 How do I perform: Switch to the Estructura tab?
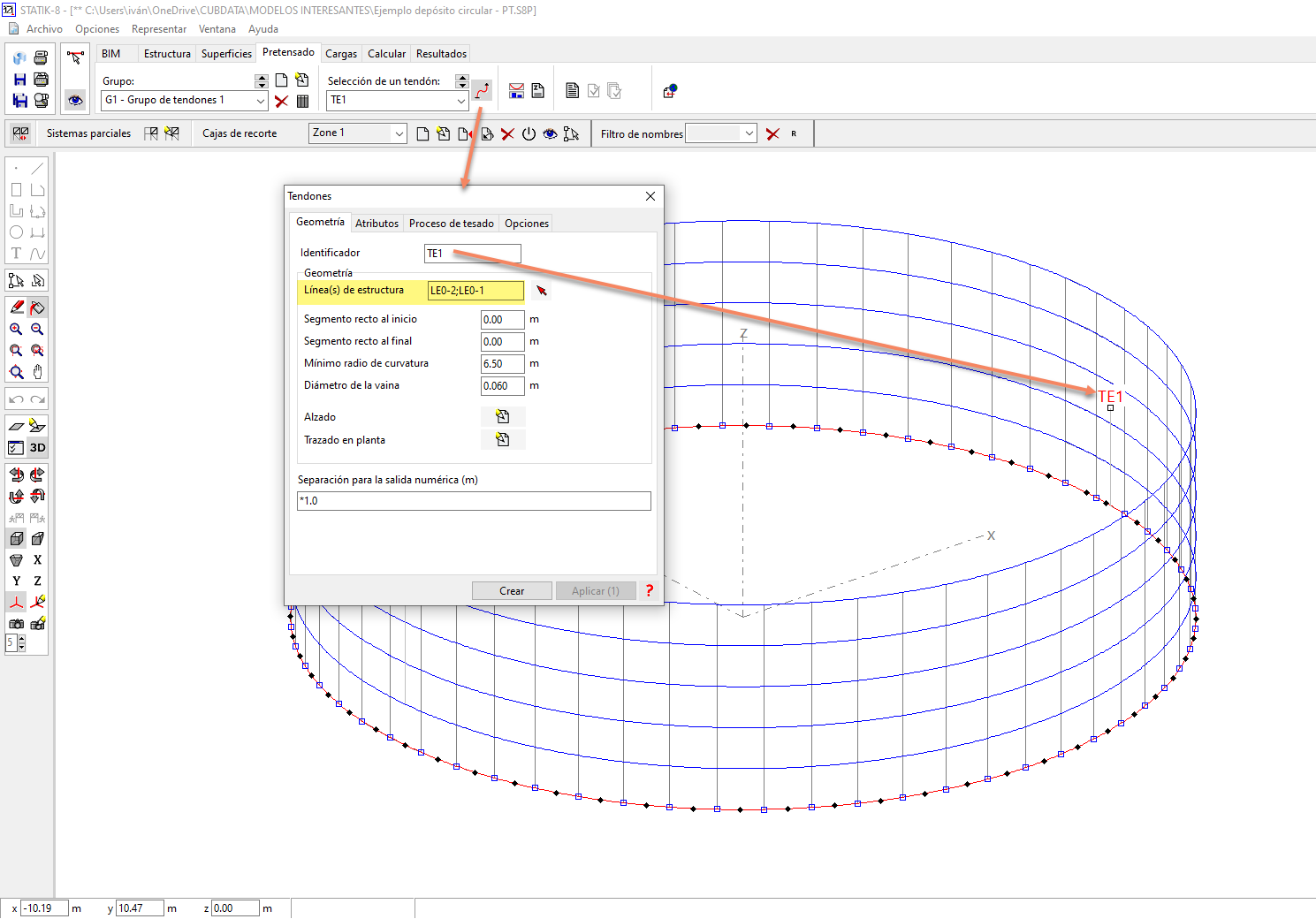[x=167, y=54]
